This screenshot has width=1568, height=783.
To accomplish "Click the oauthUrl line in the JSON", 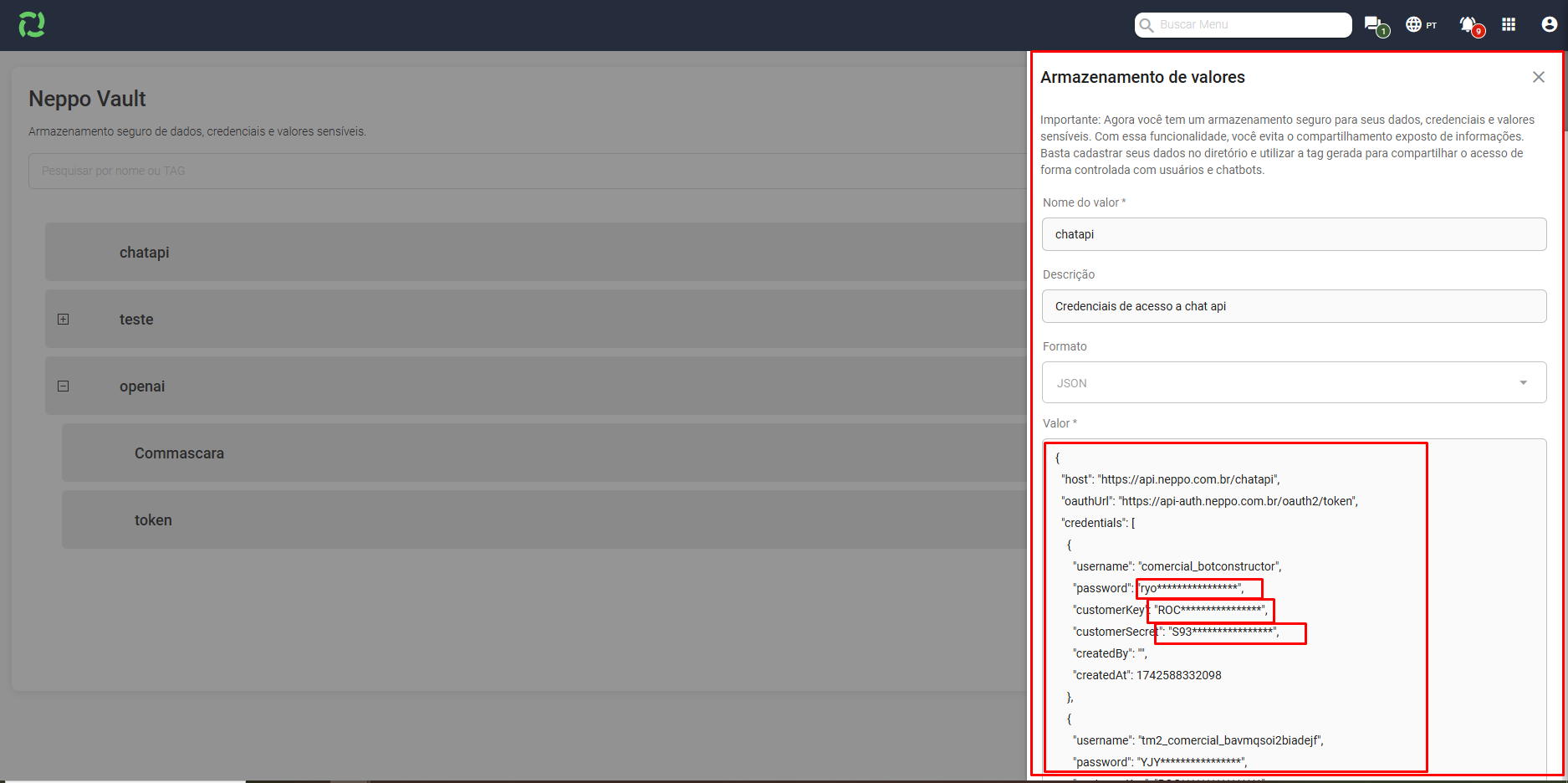I will [1210, 501].
